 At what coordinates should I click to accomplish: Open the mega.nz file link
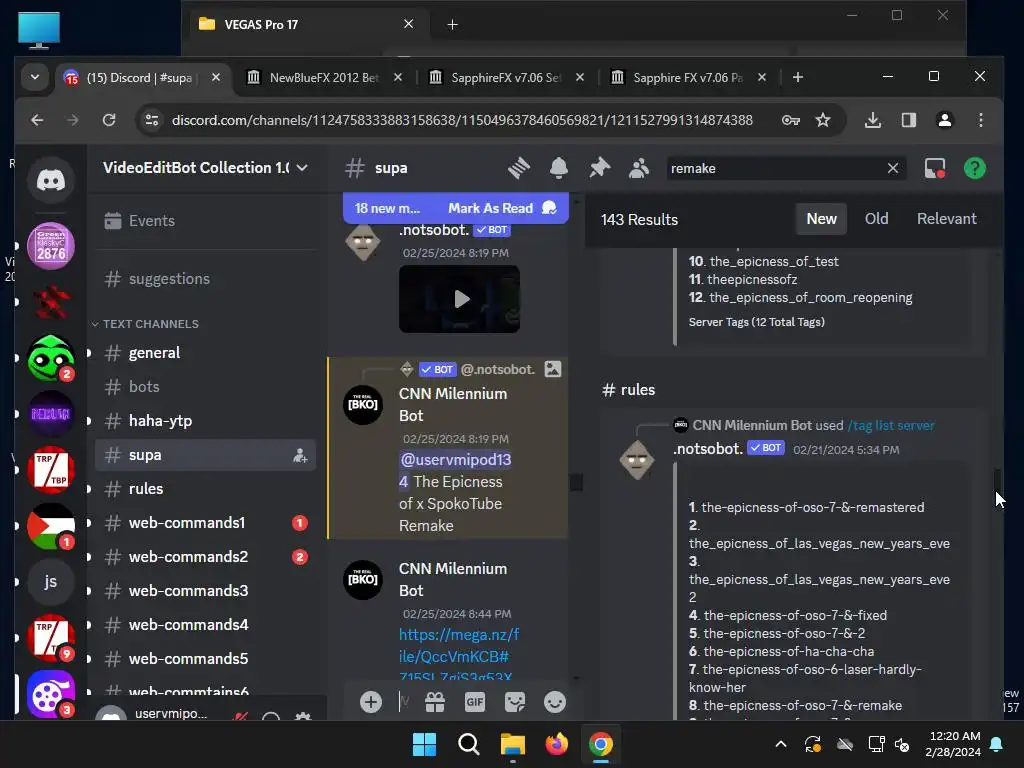(x=459, y=656)
